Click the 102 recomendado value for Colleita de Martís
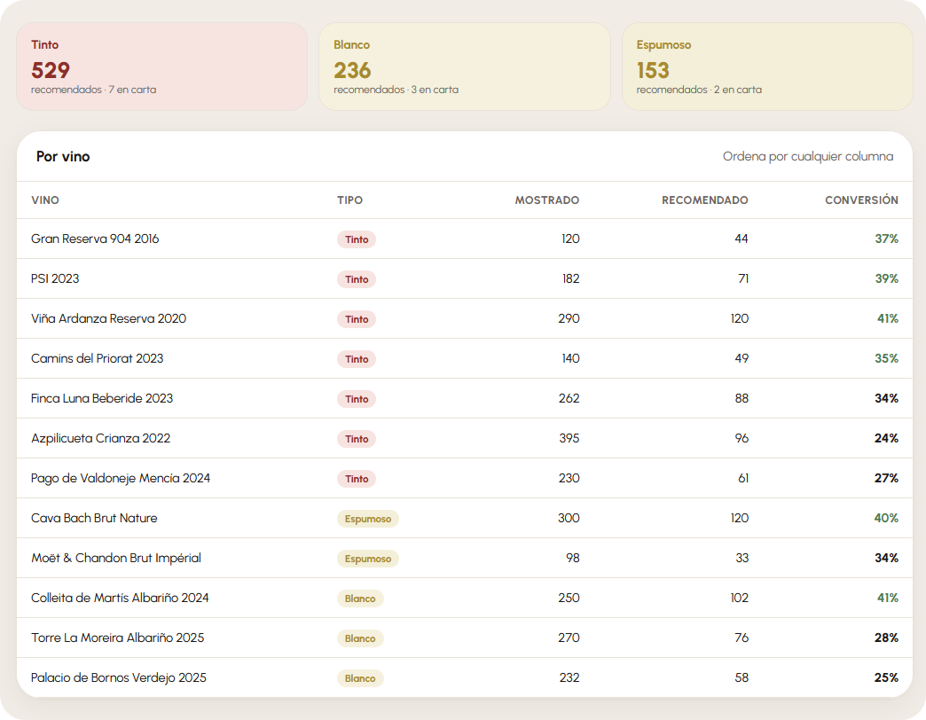 739,598
